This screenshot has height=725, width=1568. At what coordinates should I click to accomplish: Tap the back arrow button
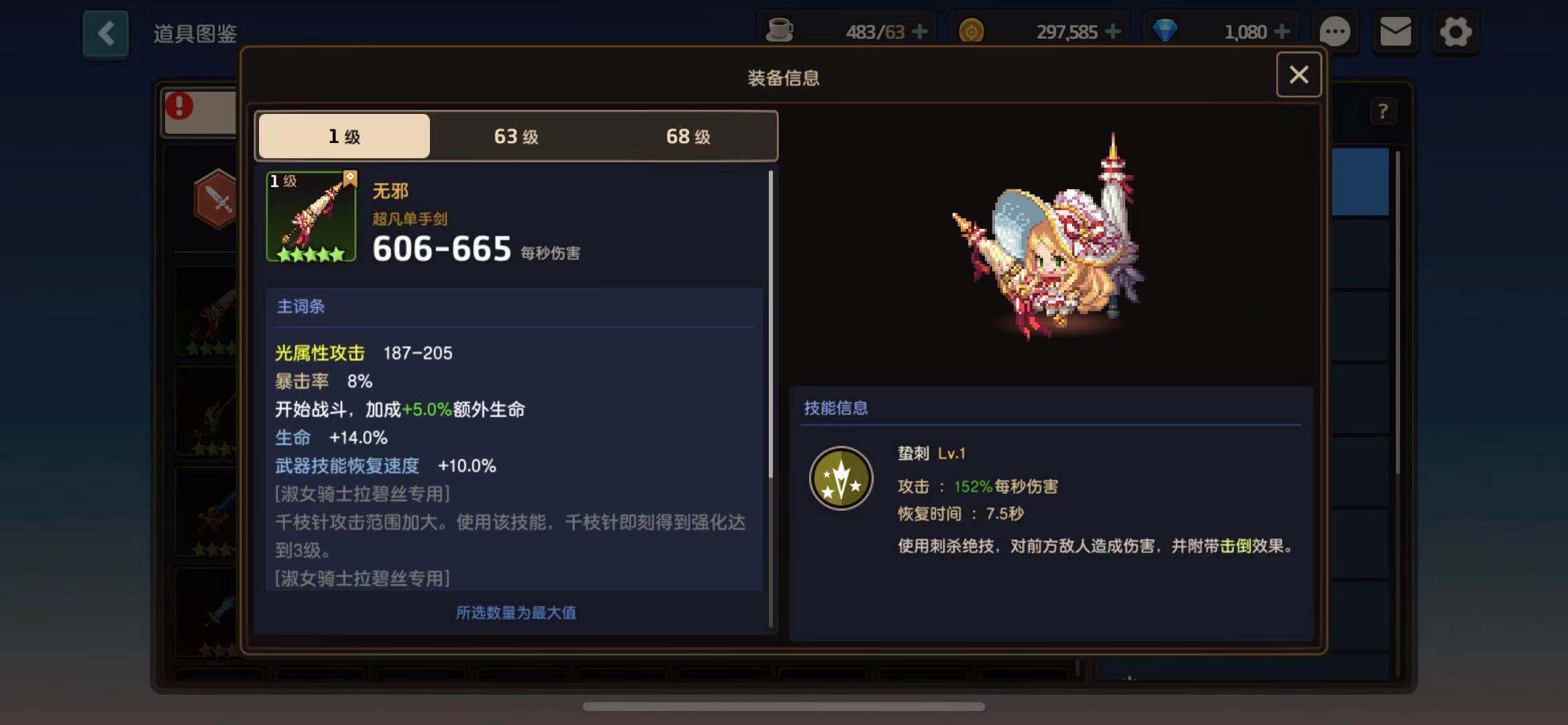pyautogui.click(x=105, y=34)
